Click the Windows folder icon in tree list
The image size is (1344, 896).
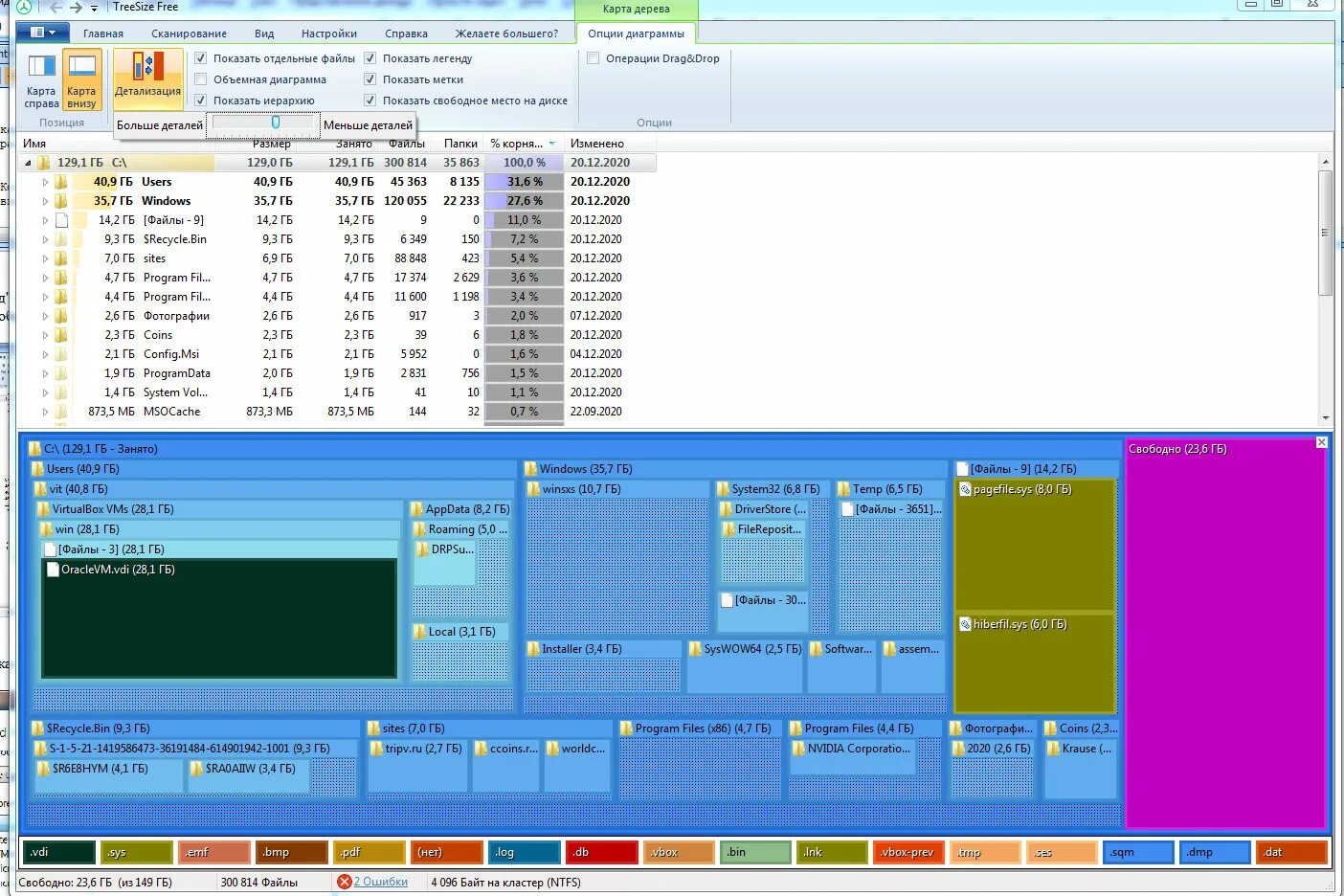point(60,201)
